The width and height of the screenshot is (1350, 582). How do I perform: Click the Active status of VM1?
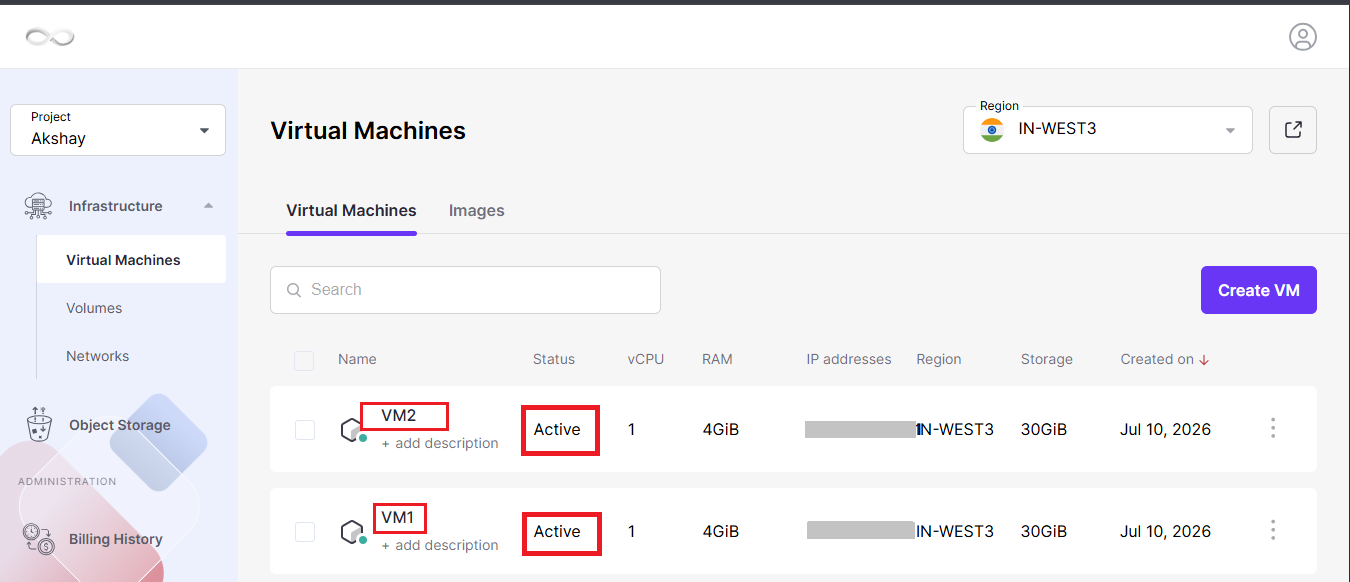pyautogui.click(x=557, y=531)
